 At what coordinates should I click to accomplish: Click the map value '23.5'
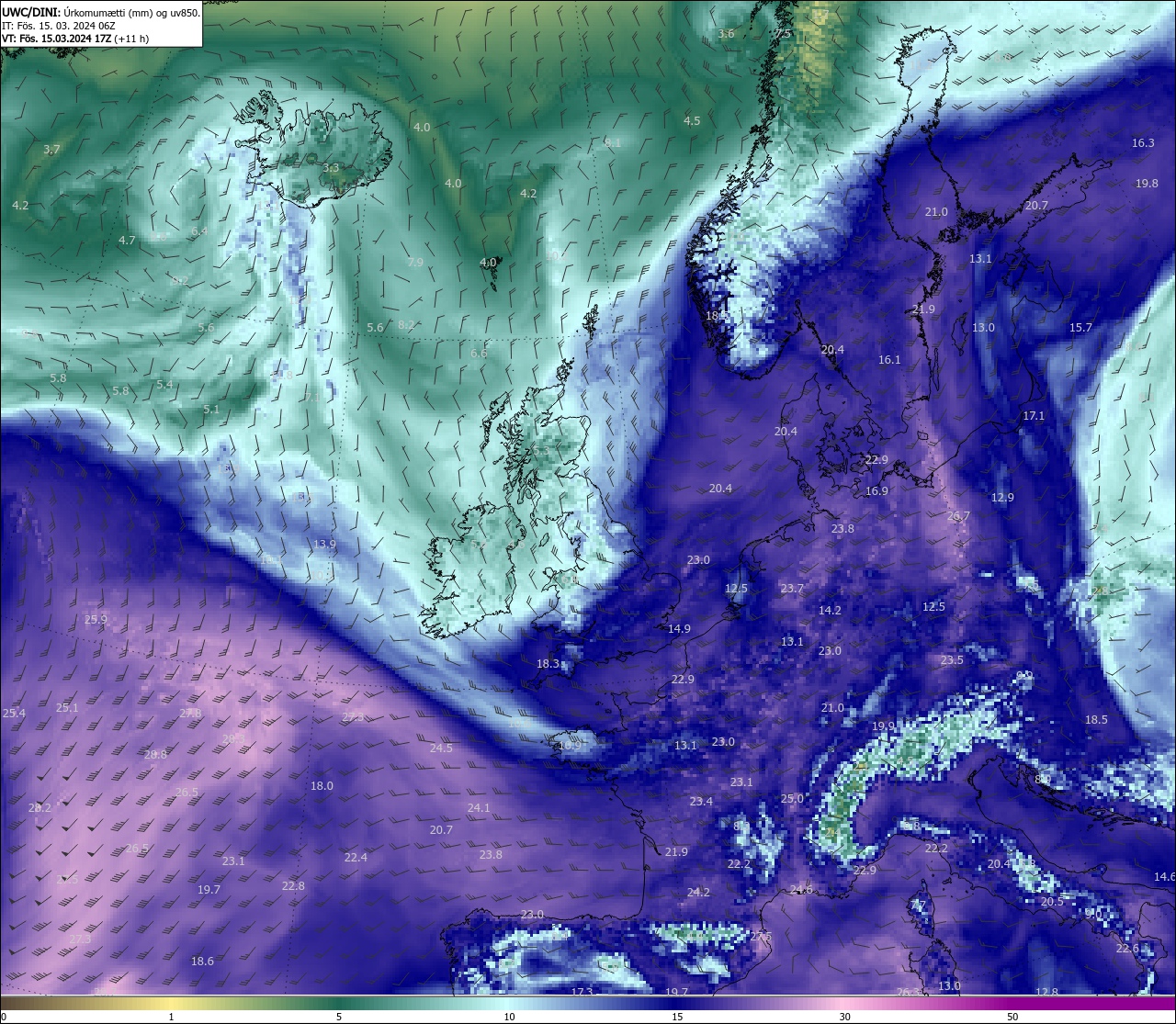(x=952, y=660)
